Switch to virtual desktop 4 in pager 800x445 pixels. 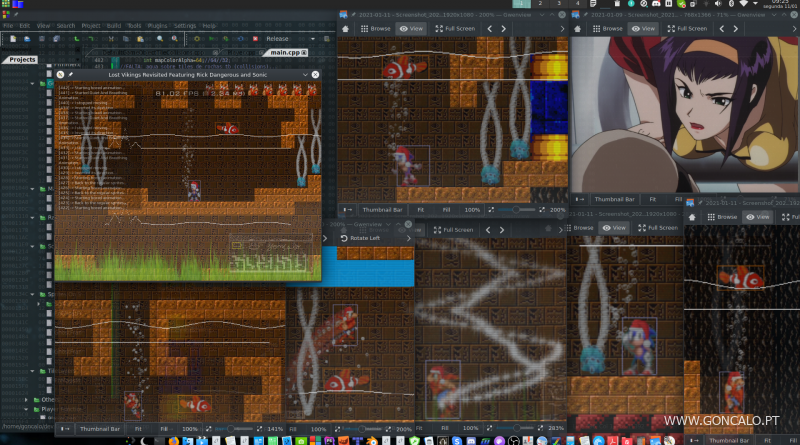click(578, 4)
